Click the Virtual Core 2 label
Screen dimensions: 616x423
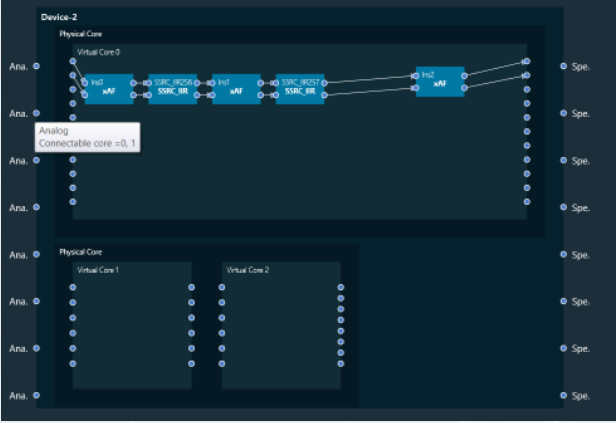pos(248,270)
